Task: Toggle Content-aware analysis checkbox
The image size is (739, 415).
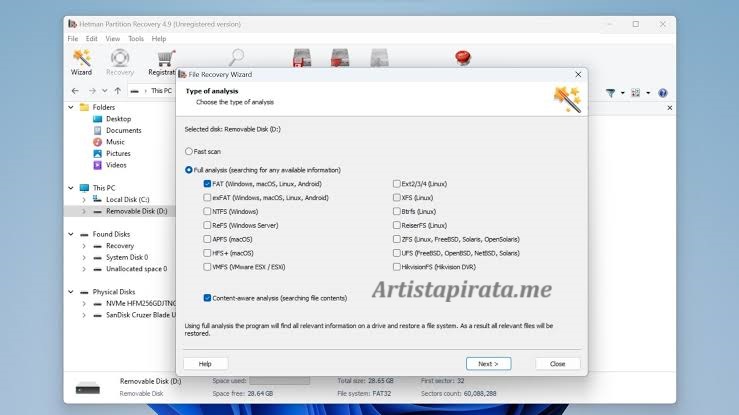Action: (x=207, y=298)
